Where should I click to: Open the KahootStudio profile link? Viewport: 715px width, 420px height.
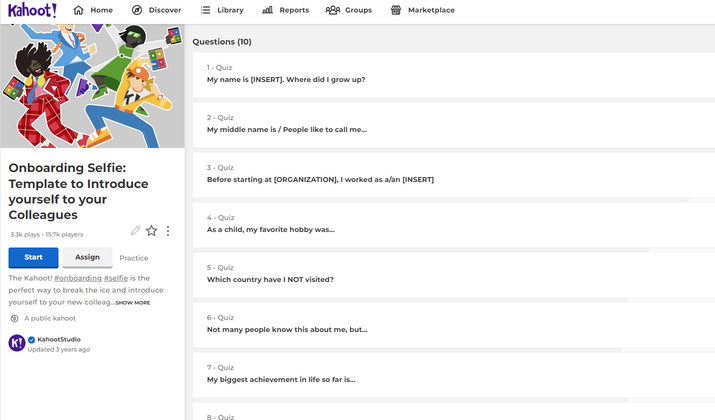(59, 339)
